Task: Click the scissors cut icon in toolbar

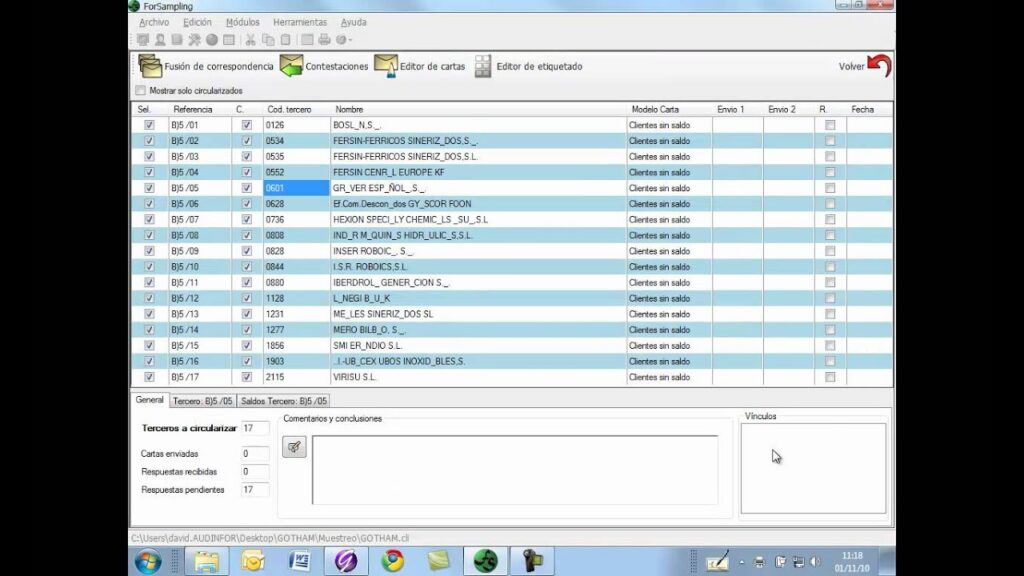Action: click(251, 40)
